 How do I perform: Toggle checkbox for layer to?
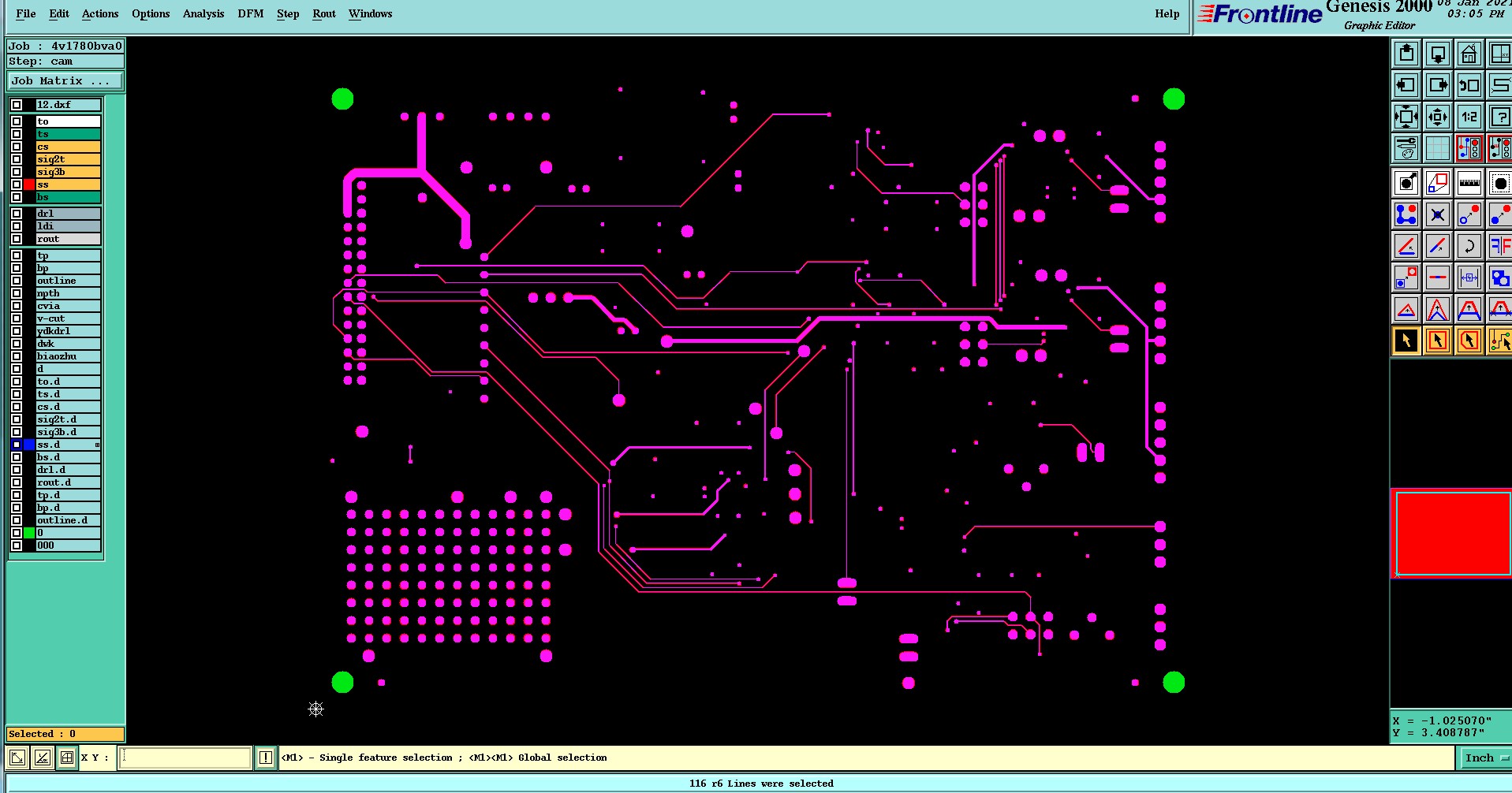[x=17, y=121]
